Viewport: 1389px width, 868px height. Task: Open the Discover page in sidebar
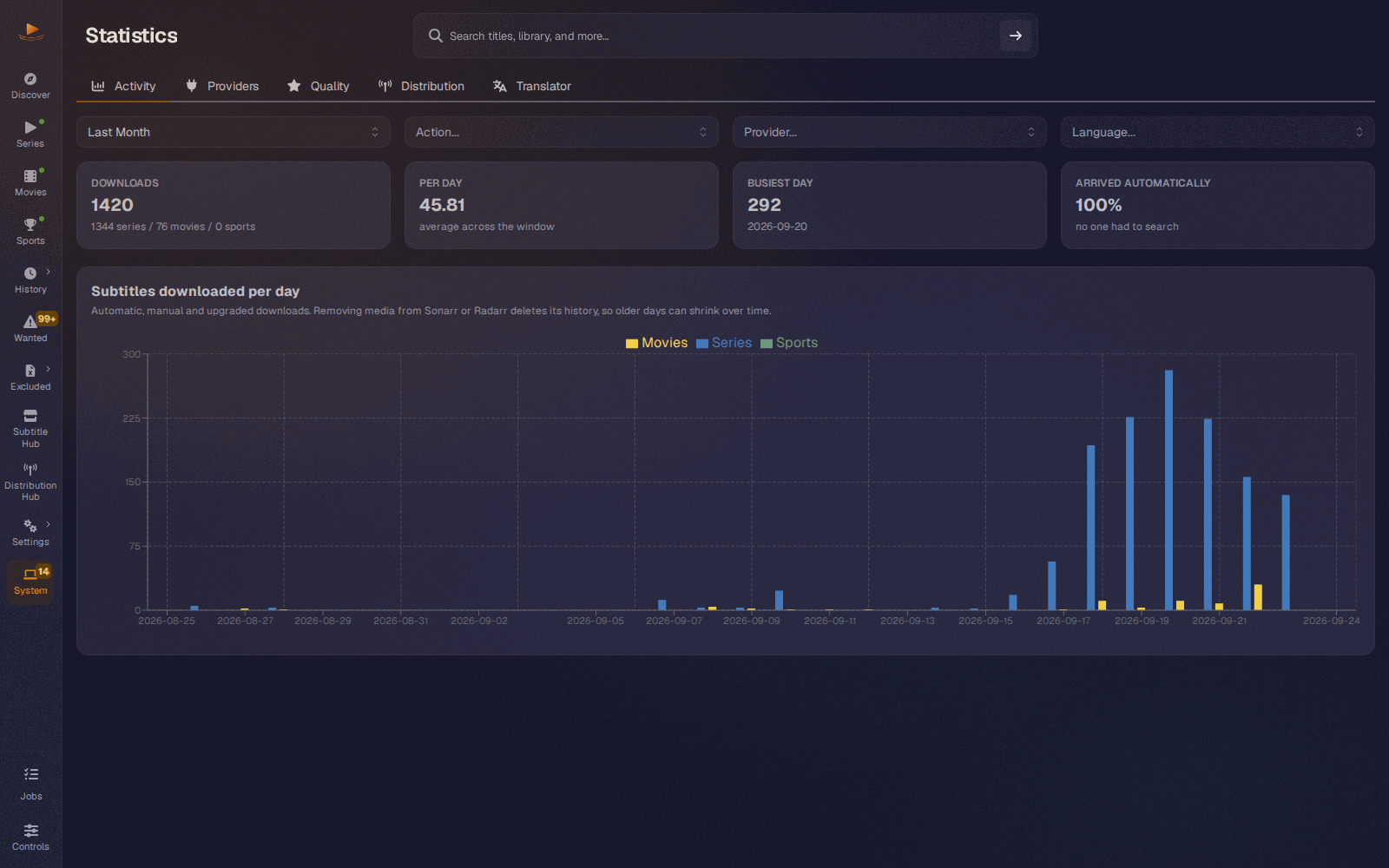[30, 86]
